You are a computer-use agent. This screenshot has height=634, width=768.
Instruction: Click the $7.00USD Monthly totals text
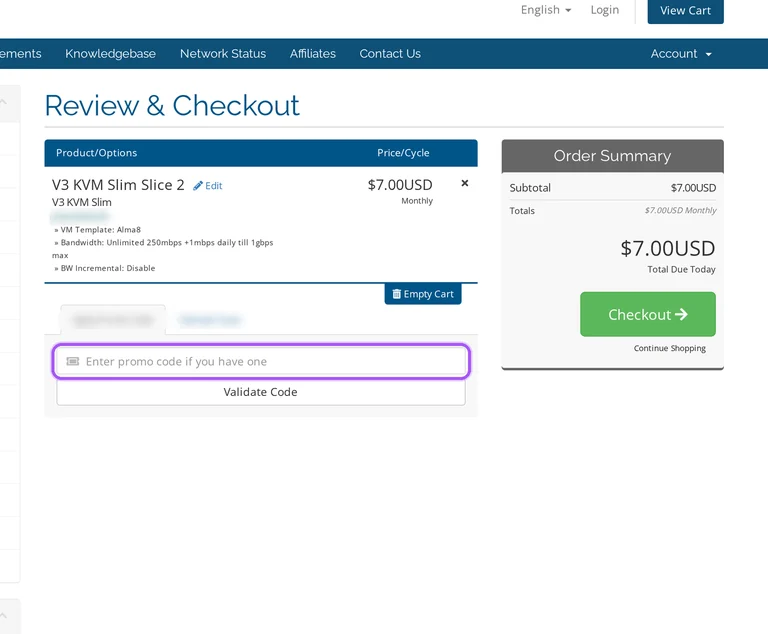tap(680, 210)
